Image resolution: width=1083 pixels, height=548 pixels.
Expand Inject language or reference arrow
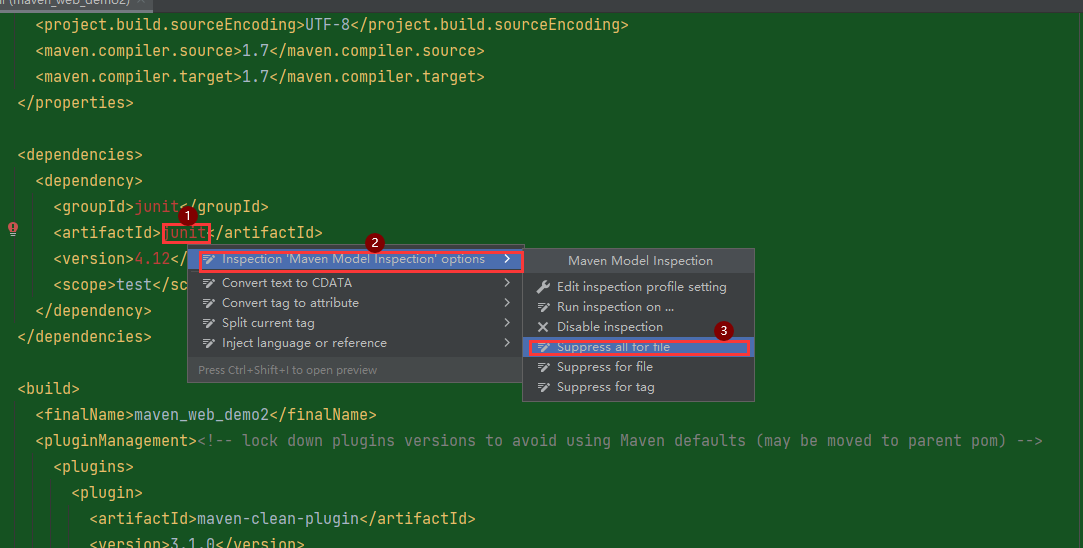coord(507,343)
